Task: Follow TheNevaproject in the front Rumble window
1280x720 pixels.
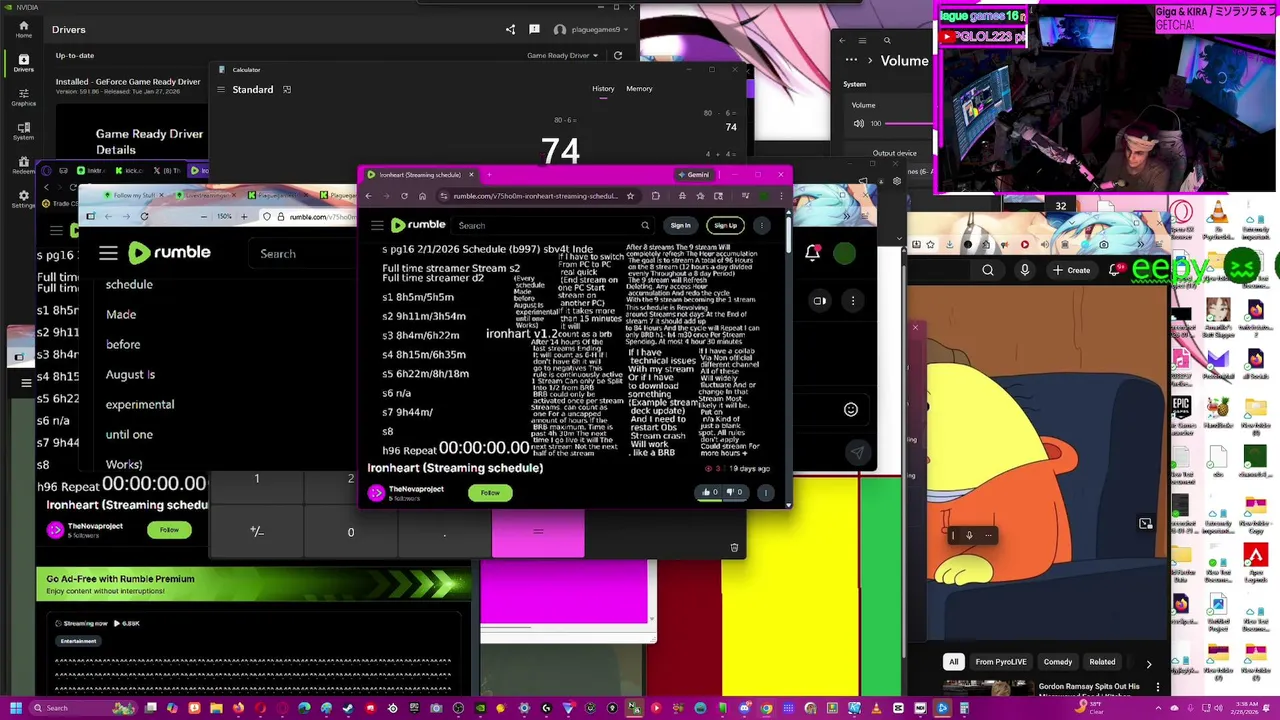Action: tap(490, 493)
